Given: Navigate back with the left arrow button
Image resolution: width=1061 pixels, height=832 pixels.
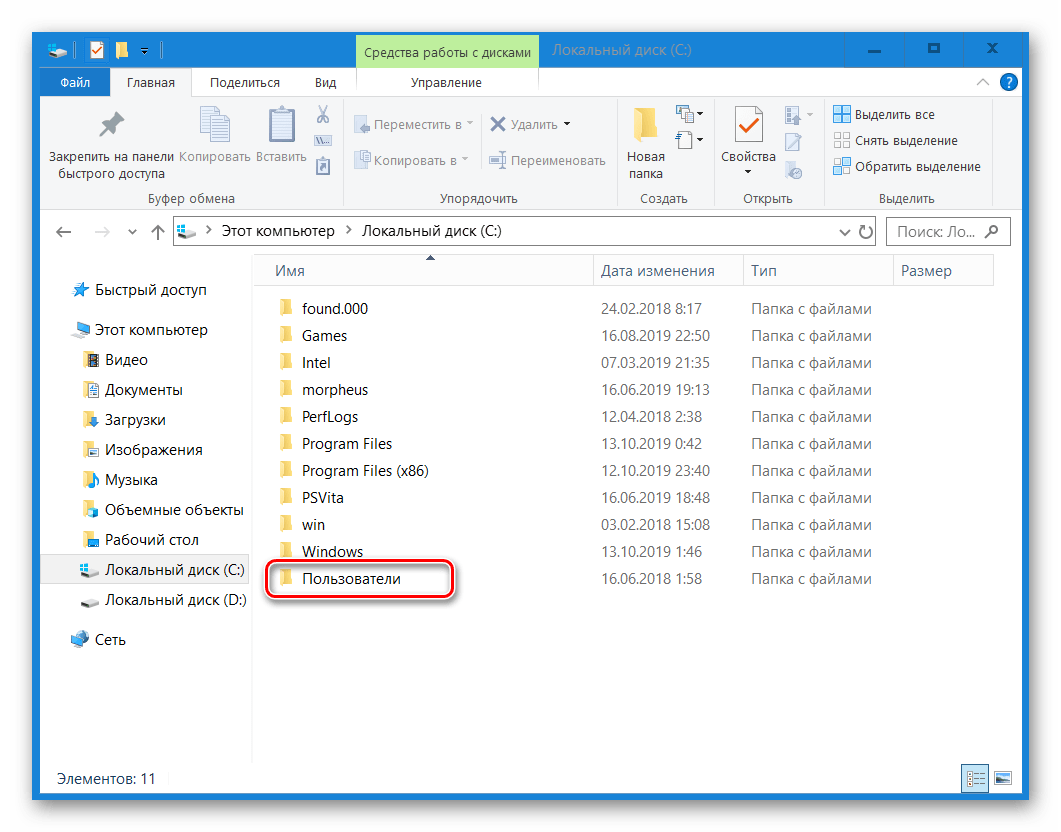Looking at the screenshot, I should (x=64, y=231).
